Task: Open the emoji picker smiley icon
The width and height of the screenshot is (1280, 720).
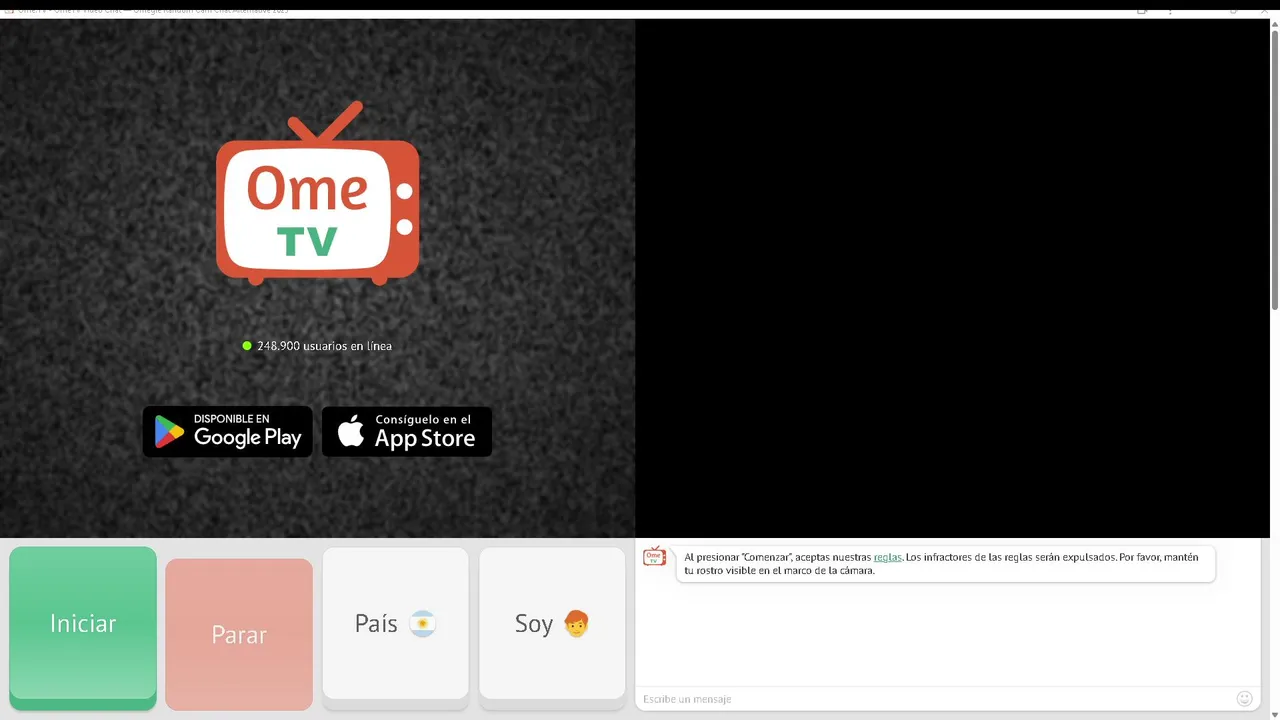Action: [1245, 698]
